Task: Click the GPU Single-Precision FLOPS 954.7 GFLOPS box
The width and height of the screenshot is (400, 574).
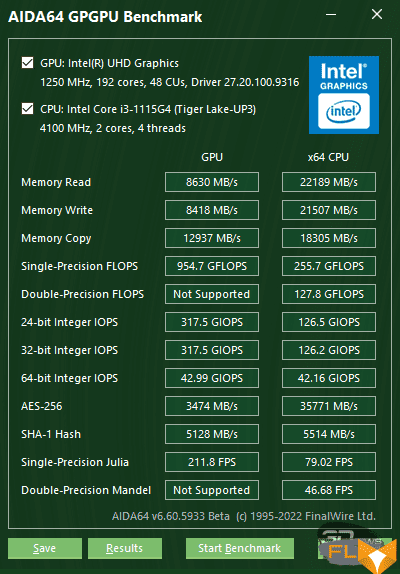Action: (212, 266)
